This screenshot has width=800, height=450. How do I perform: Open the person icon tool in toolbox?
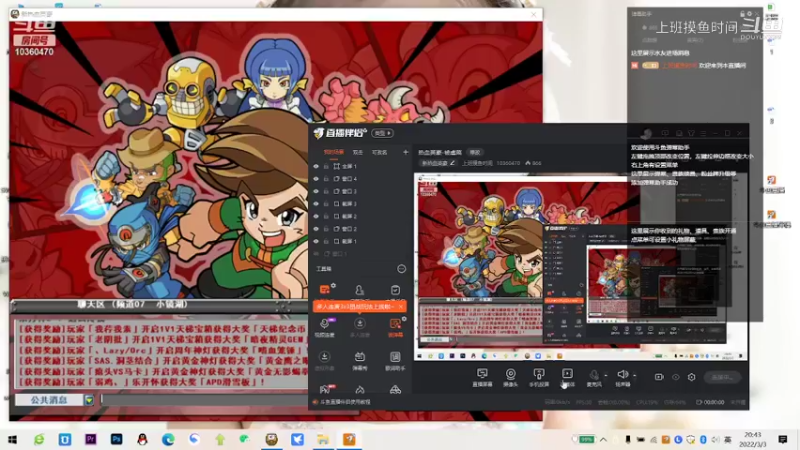click(x=360, y=290)
